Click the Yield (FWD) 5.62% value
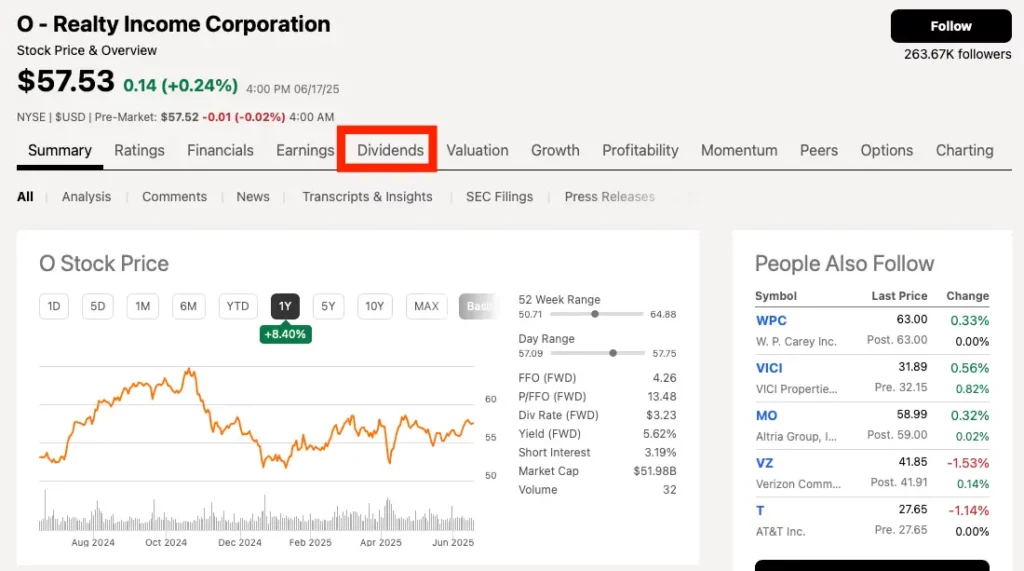This screenshot has height=571, width=1024. (660, 434)
